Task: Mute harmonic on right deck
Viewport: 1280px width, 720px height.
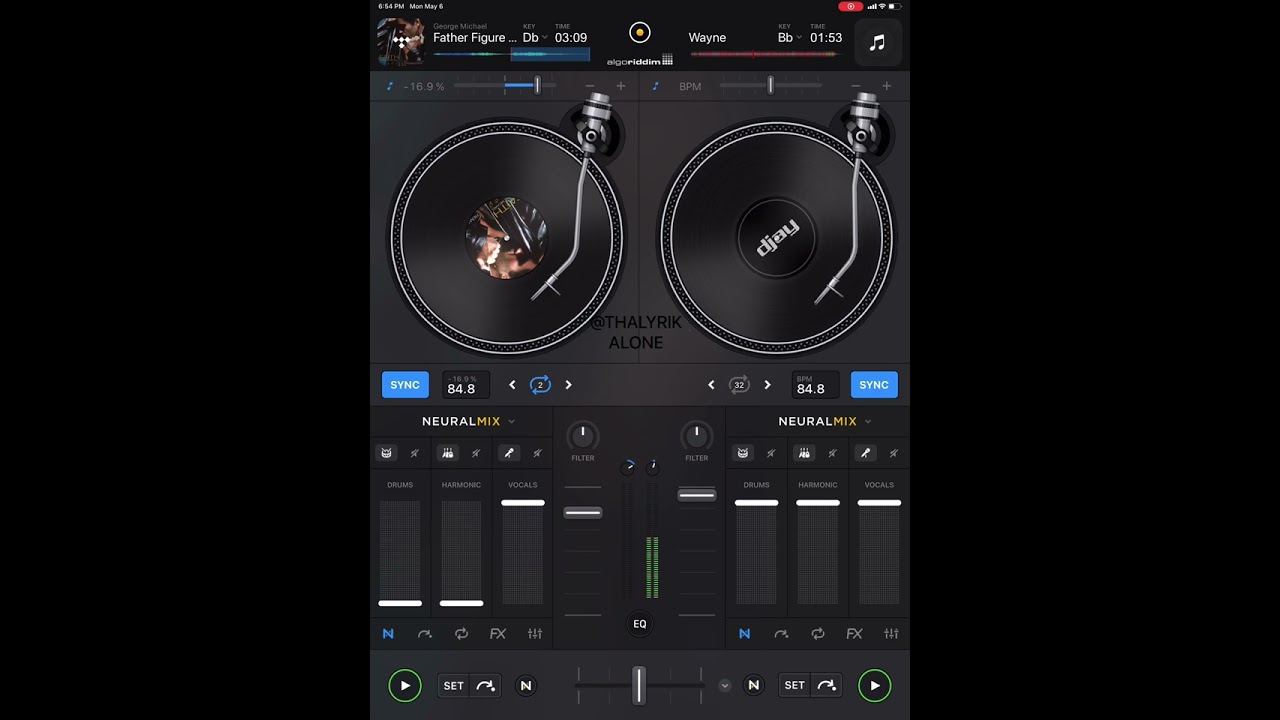Action: pos(832,453)
